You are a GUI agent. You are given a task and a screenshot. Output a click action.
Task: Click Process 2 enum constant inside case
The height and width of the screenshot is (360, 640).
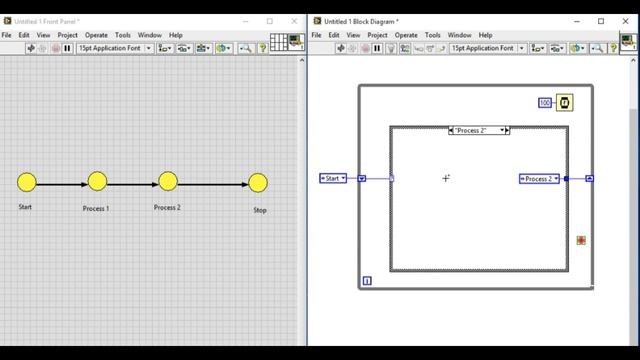pos(539,179)
